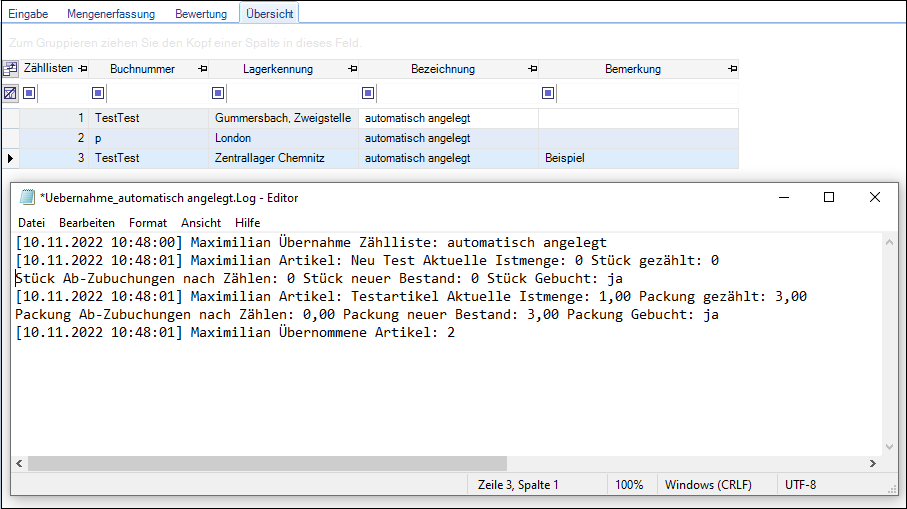
Task: Pin the Buchnummer column
Action: tap(203, 69)
